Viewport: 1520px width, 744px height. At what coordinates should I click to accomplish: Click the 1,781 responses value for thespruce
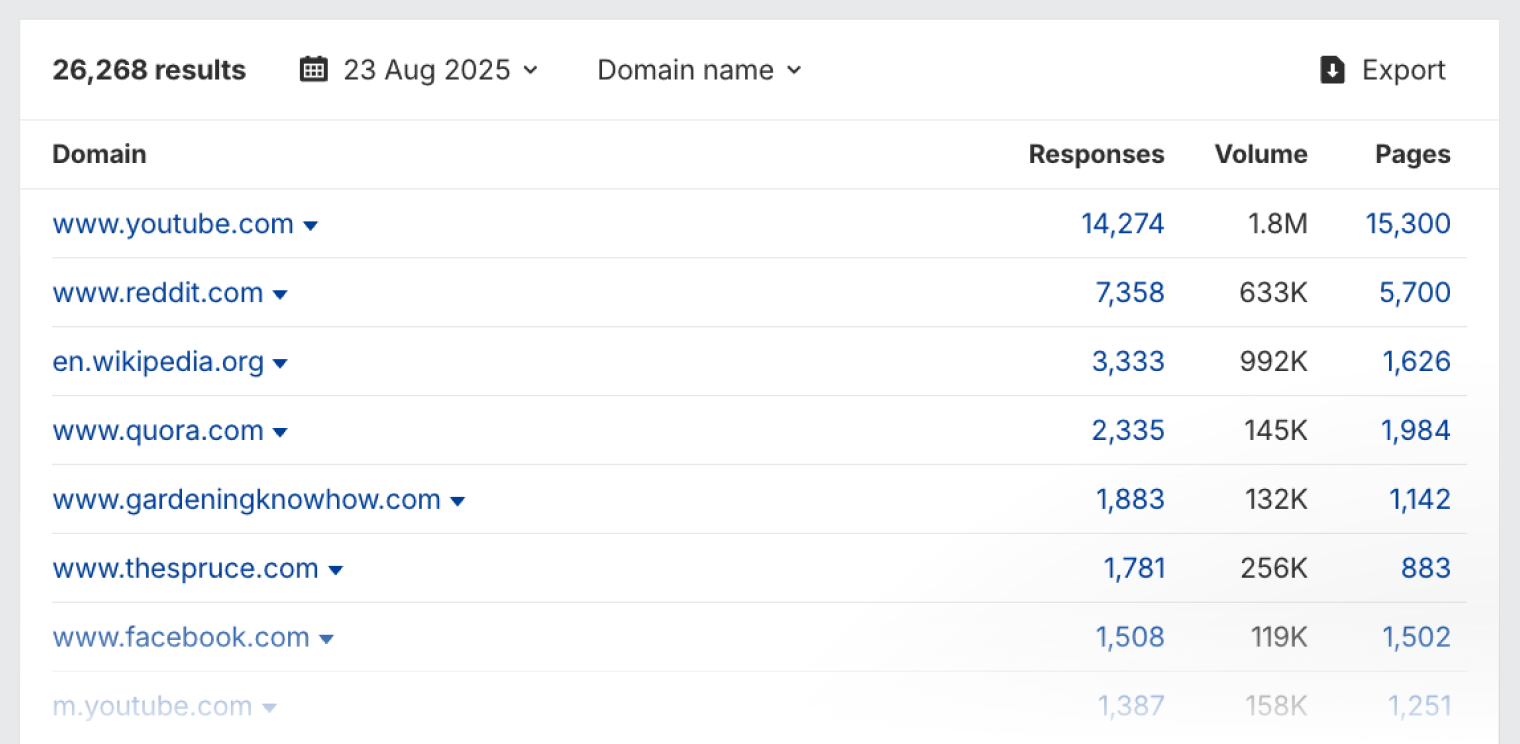1134,569
